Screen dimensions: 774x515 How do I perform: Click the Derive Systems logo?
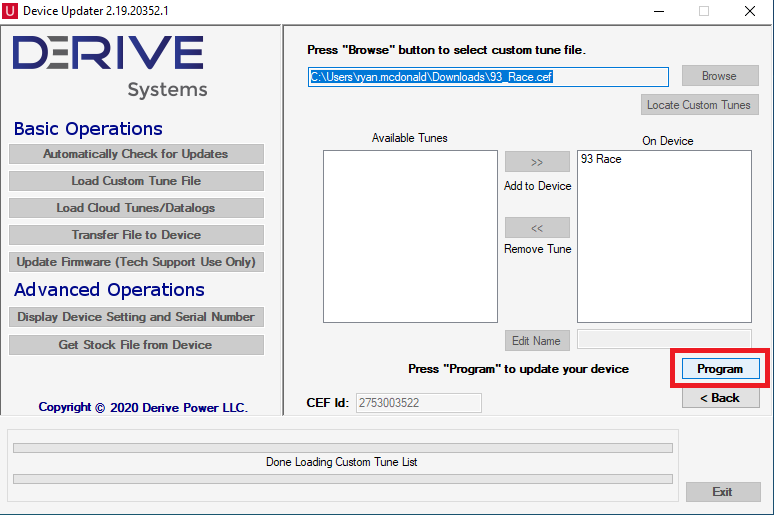tap(110, 67)
